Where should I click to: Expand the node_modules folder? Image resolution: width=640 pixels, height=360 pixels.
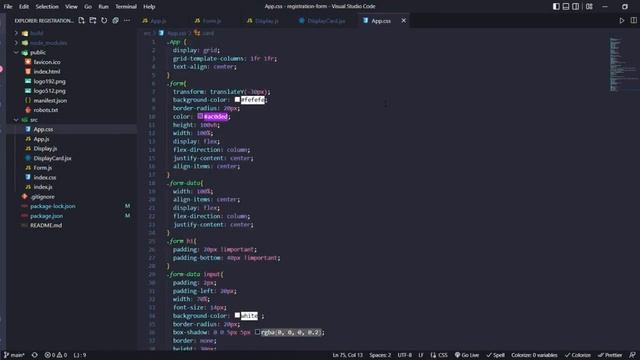pyautogui.click(x=48, y=43)
